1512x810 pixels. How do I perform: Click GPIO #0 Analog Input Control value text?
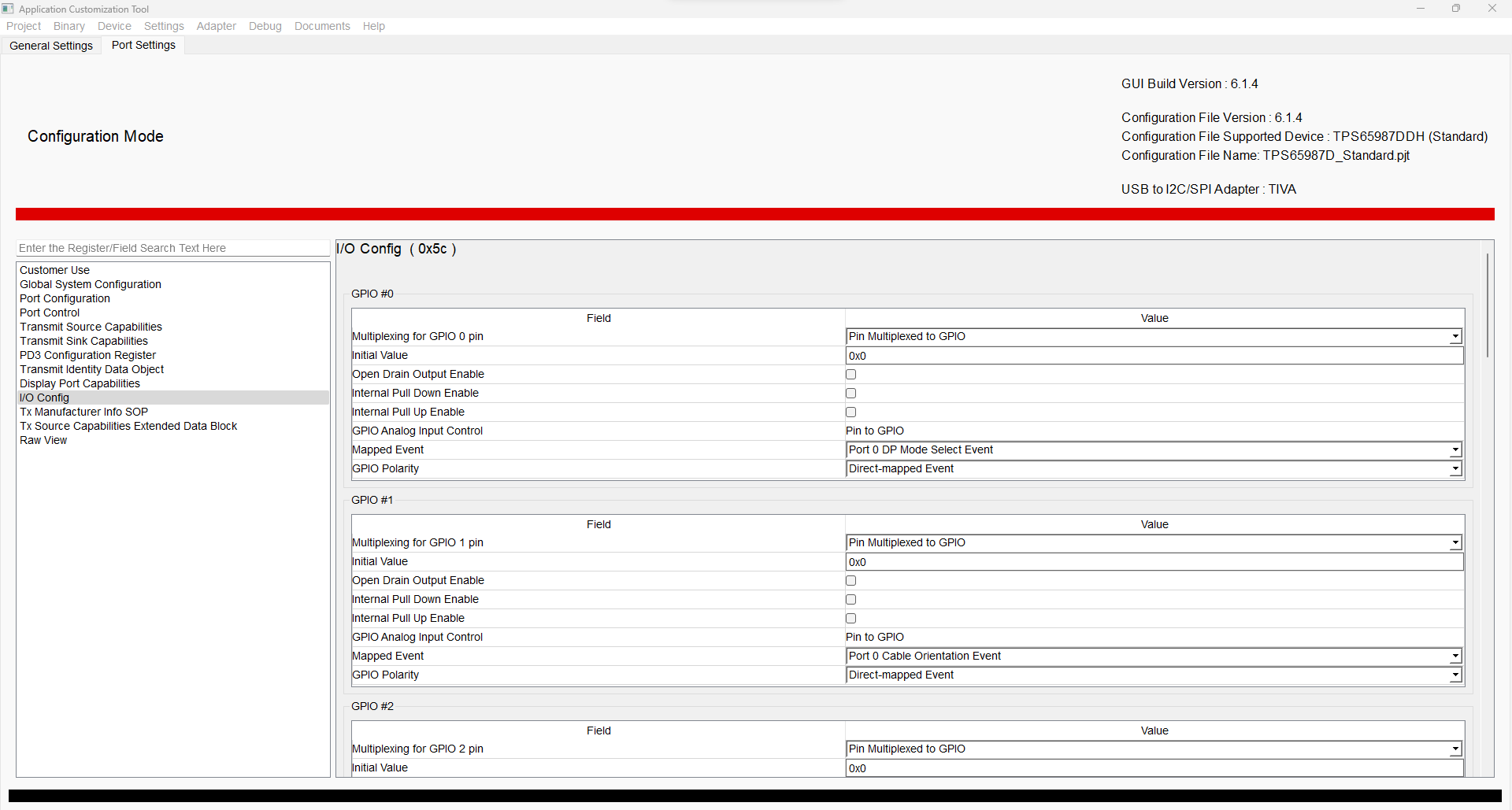875,431
